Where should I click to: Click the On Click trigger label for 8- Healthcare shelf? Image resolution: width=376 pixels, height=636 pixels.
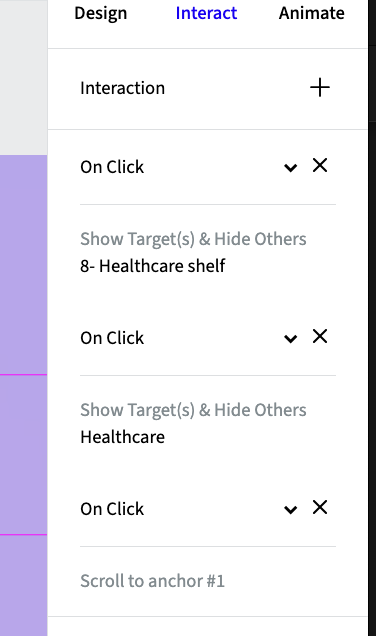[112, 167]
